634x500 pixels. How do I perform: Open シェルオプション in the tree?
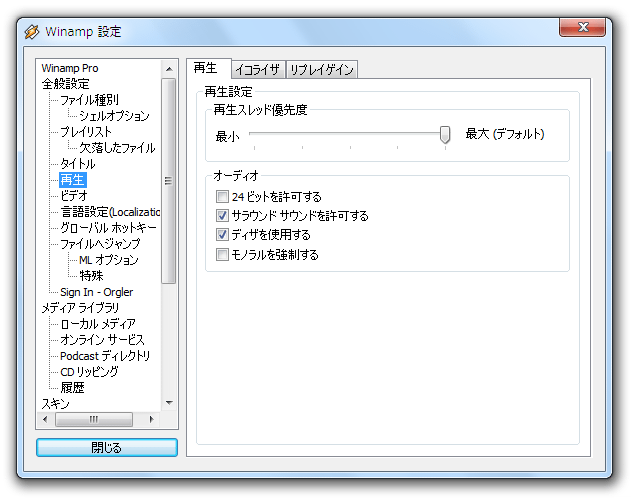point(114,116)
